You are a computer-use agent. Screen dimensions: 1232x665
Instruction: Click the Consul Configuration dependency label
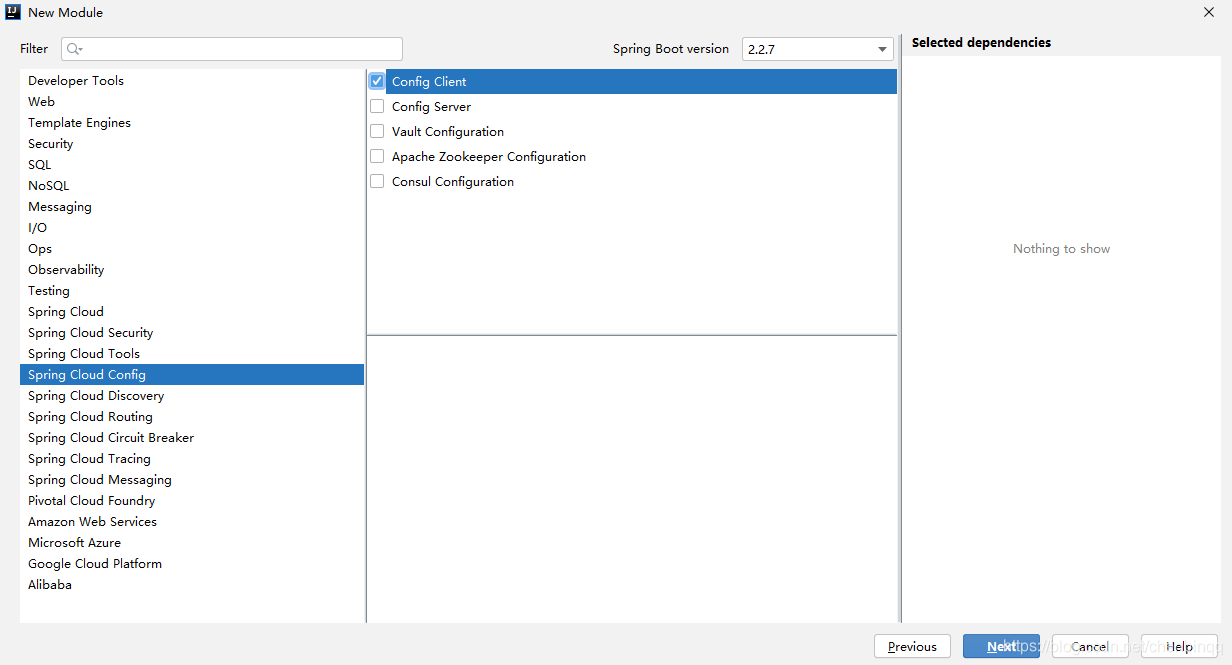[453, 182]
